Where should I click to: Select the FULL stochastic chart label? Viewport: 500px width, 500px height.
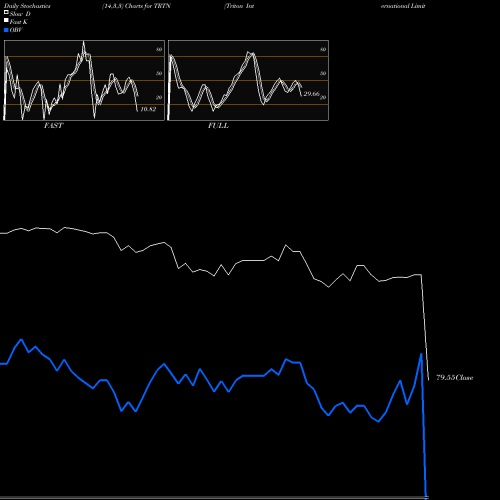218,125
